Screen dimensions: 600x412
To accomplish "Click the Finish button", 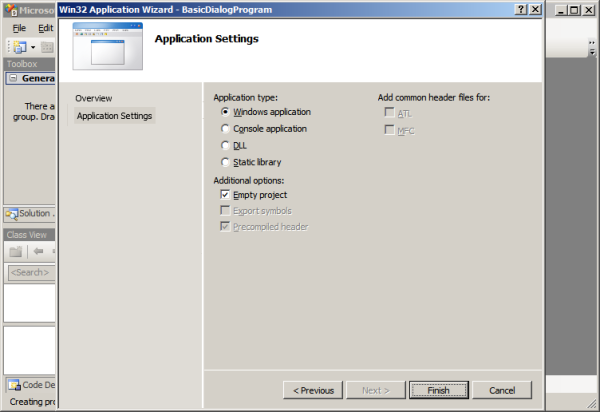I will [439, 390].
